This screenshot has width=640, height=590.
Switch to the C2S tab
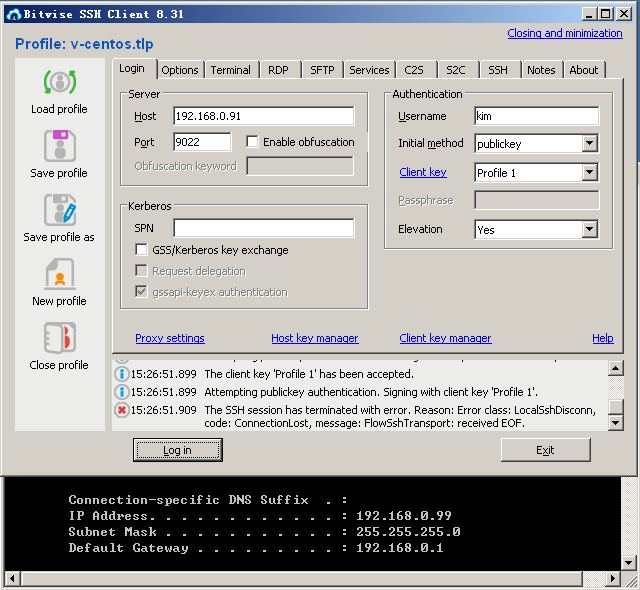click(x=414, y=70)
